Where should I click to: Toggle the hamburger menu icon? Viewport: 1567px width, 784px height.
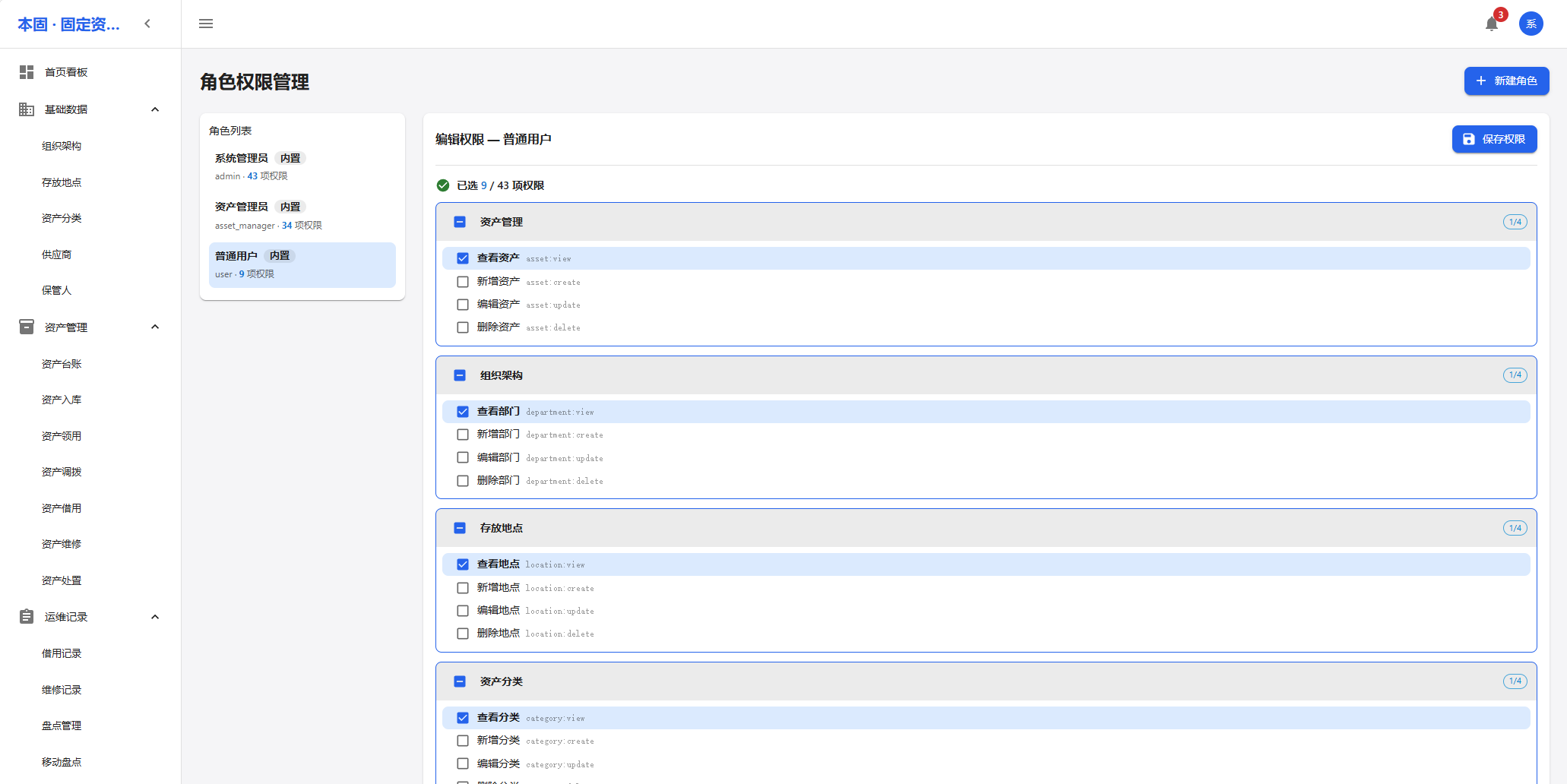(x=206, y=24)
